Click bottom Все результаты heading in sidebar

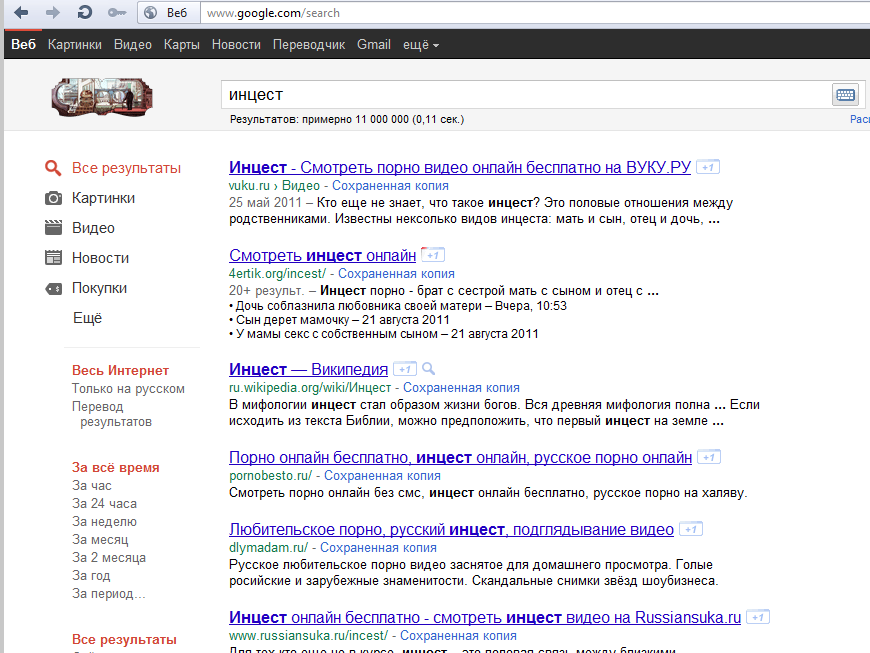124,639
